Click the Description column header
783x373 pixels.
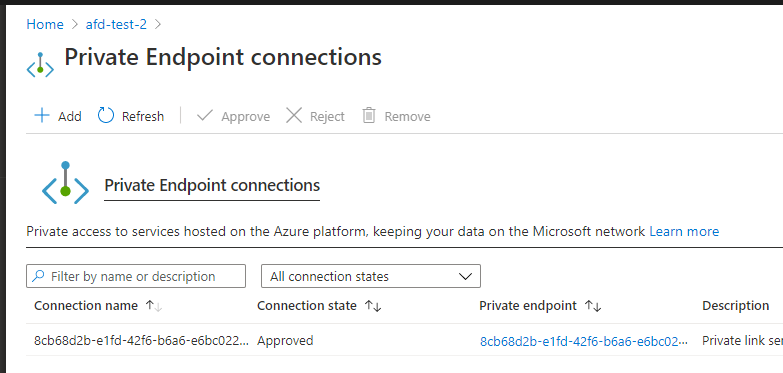coord(736,306)
